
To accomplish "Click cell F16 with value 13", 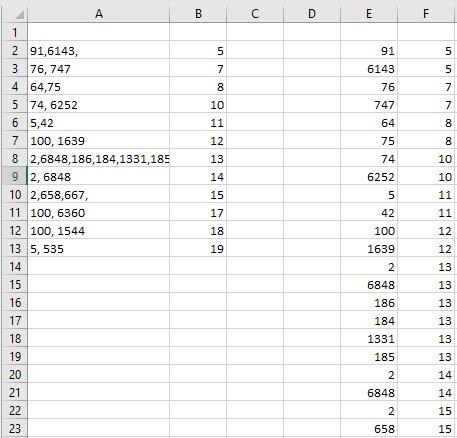I will (x=427, y=303).
